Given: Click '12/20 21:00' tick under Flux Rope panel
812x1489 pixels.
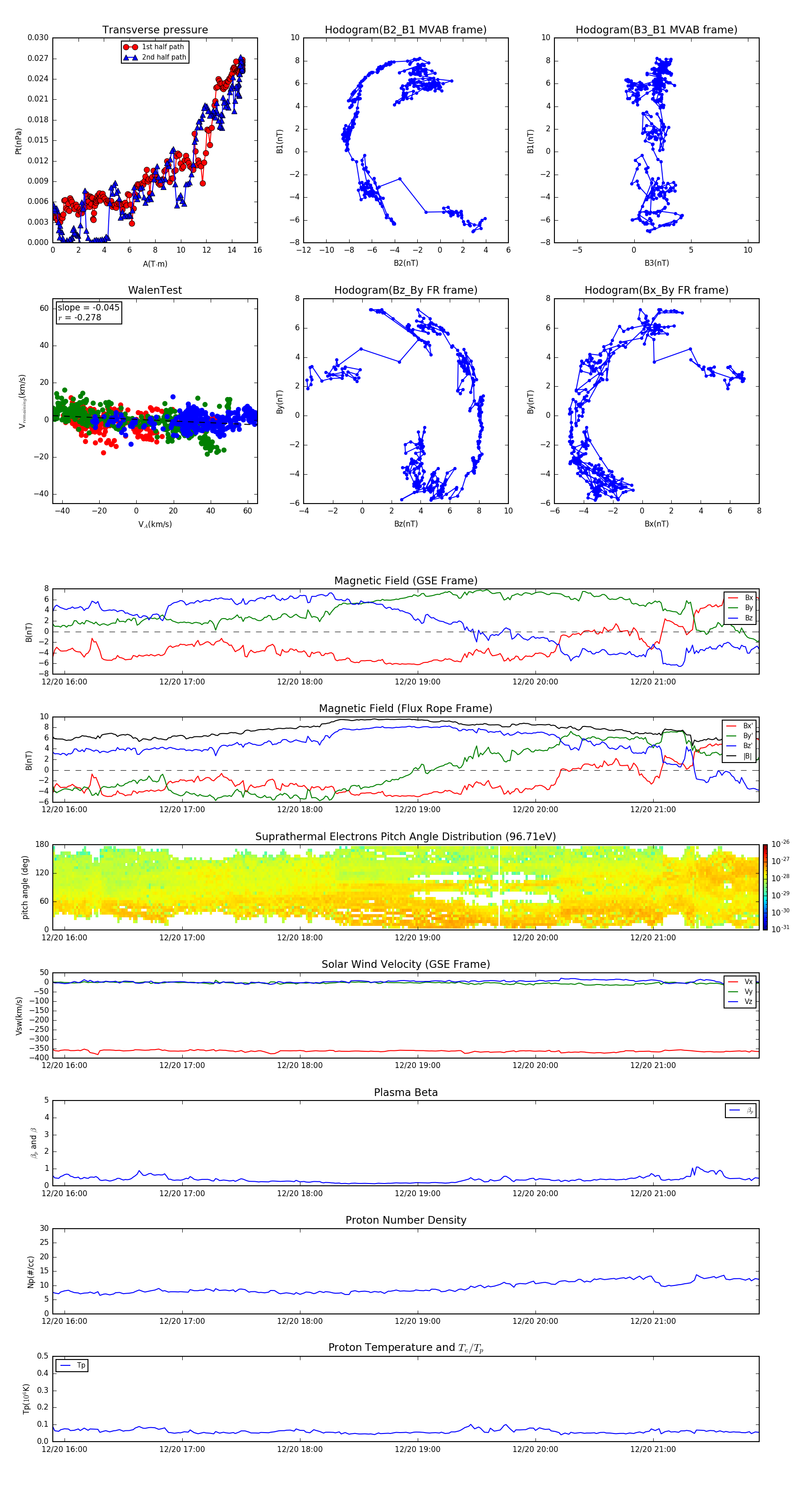Looking at the screenshot, I should pos(653,810).
